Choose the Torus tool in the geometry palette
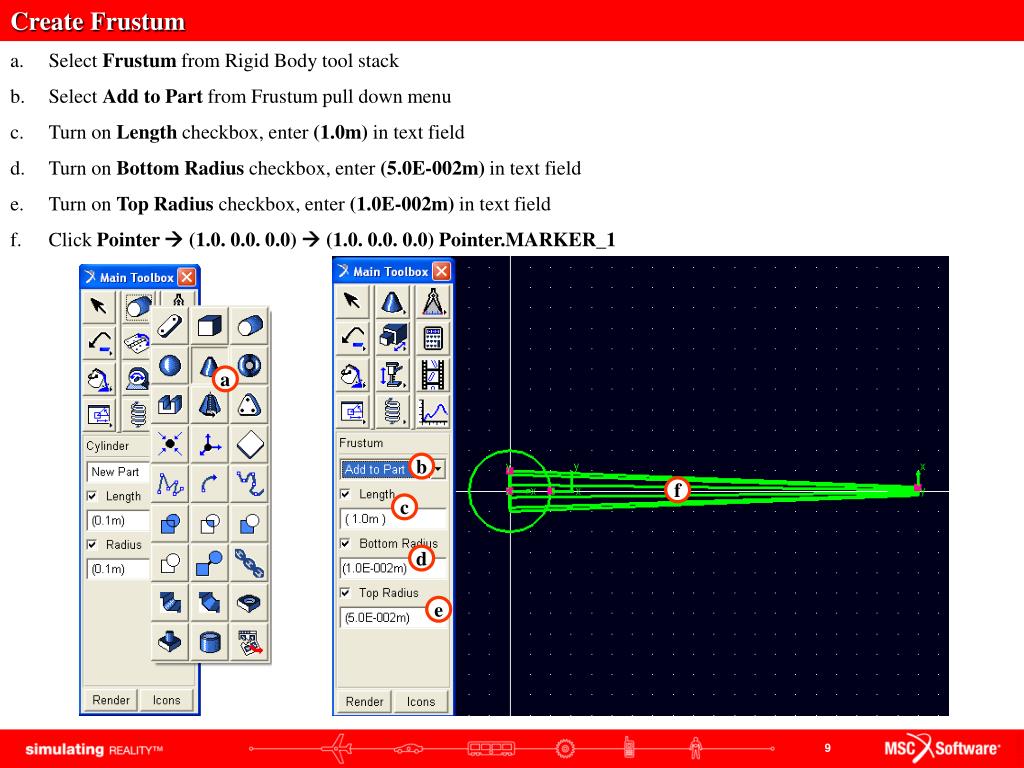The image size is (1024, 768). 249,365
